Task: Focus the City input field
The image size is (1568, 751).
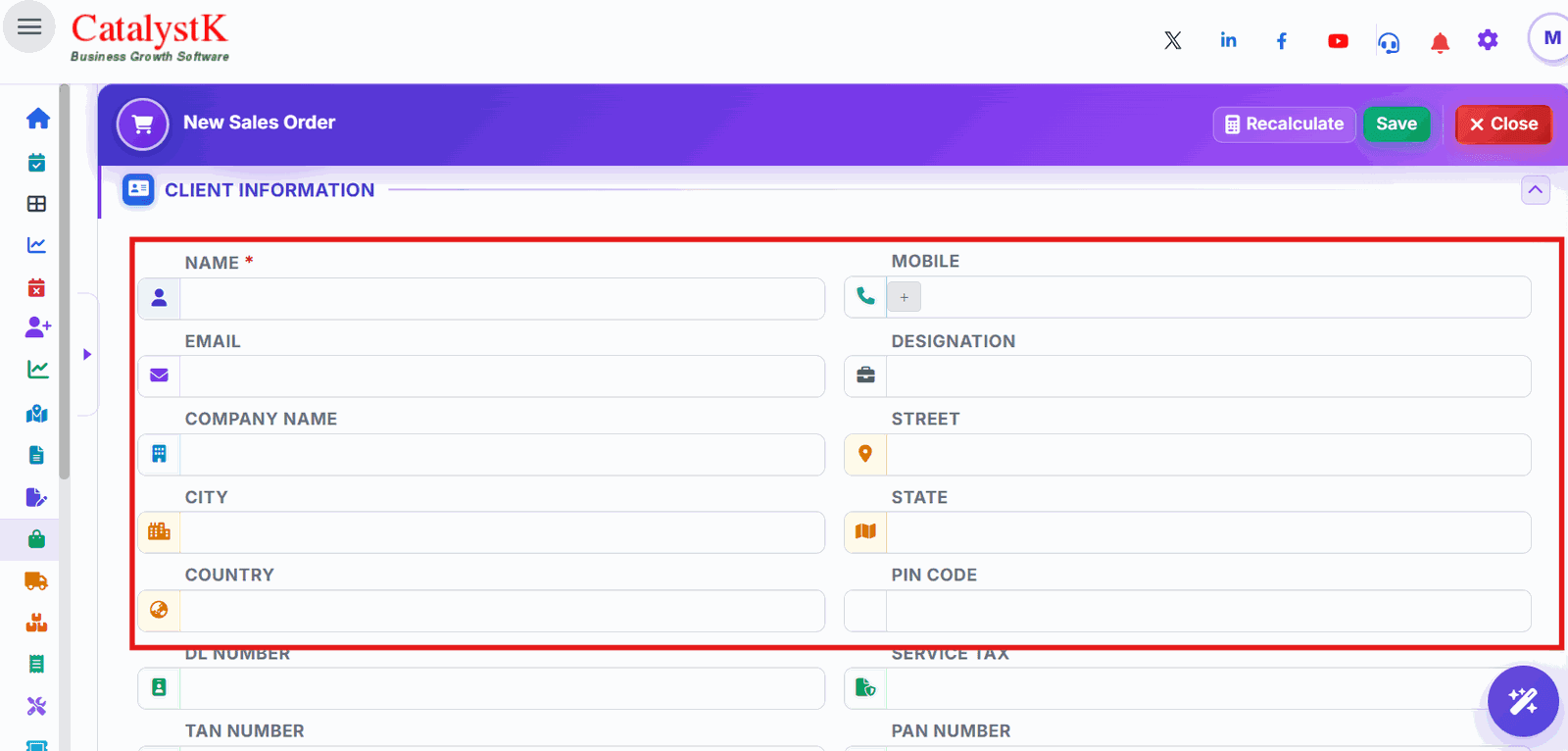Action: coord(502,532)
